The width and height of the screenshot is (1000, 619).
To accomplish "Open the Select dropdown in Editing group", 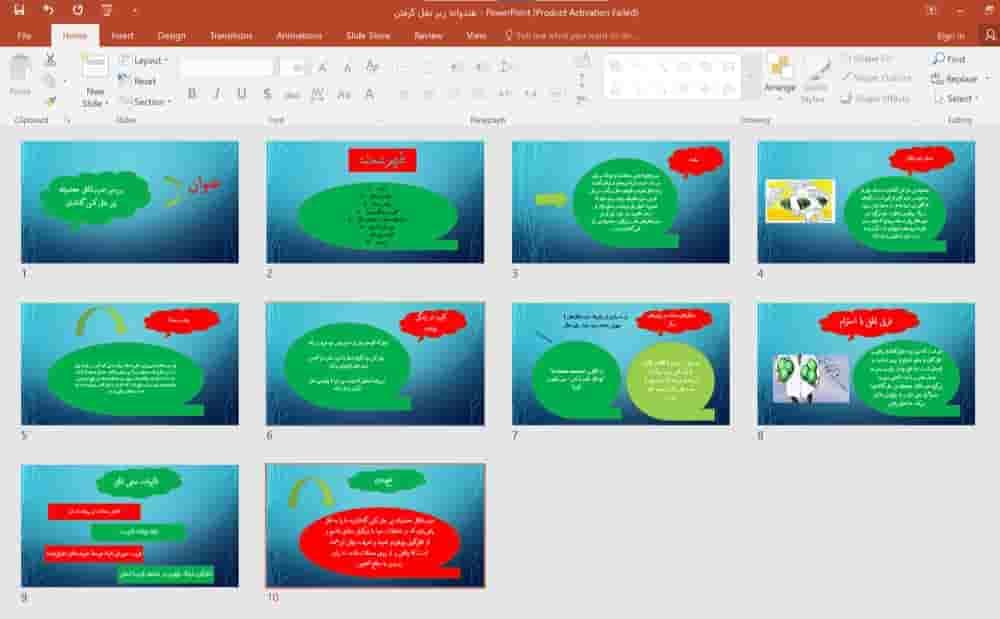I will point(955,99).
